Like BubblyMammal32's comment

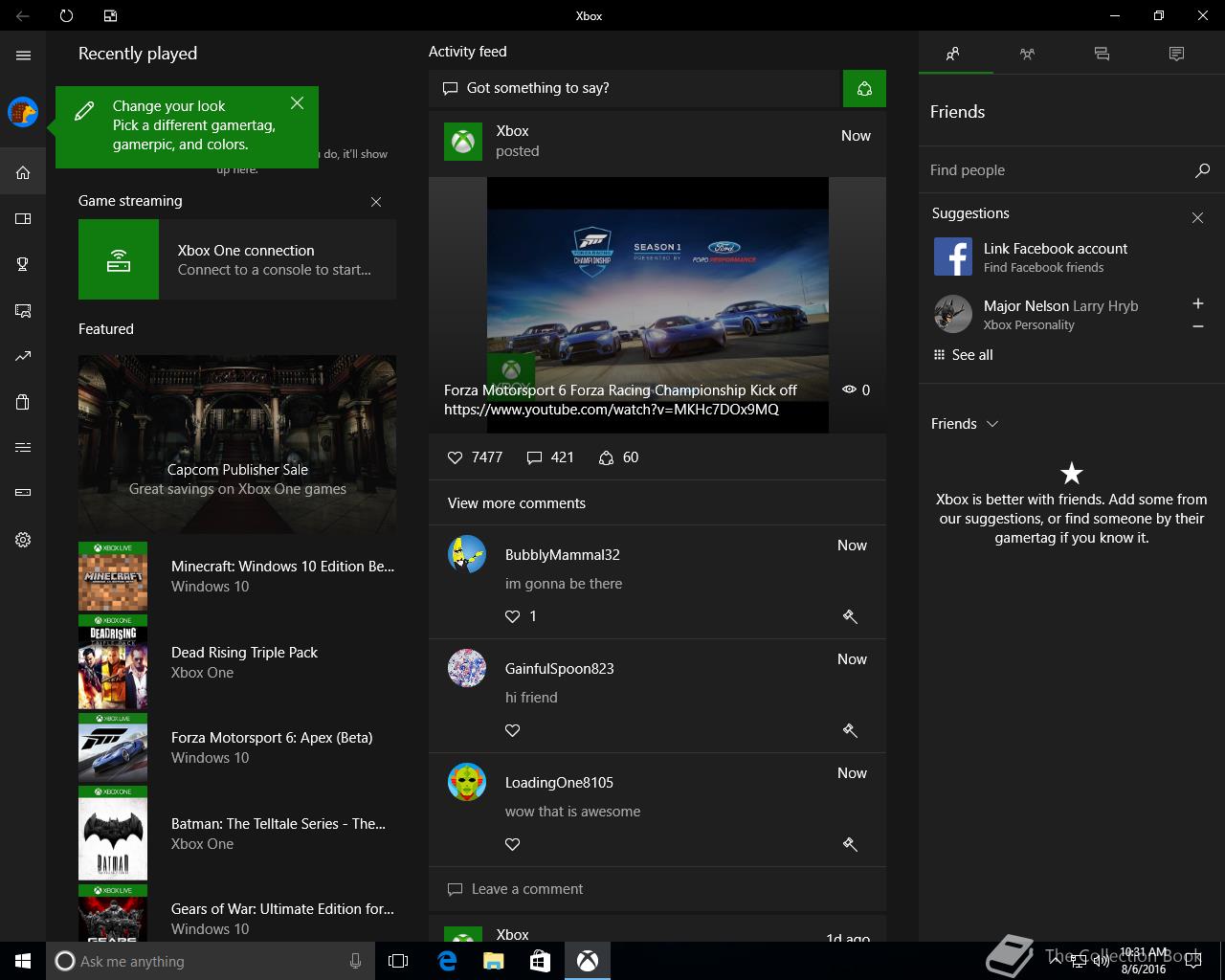pyautogui.click(x=513, y=616)
